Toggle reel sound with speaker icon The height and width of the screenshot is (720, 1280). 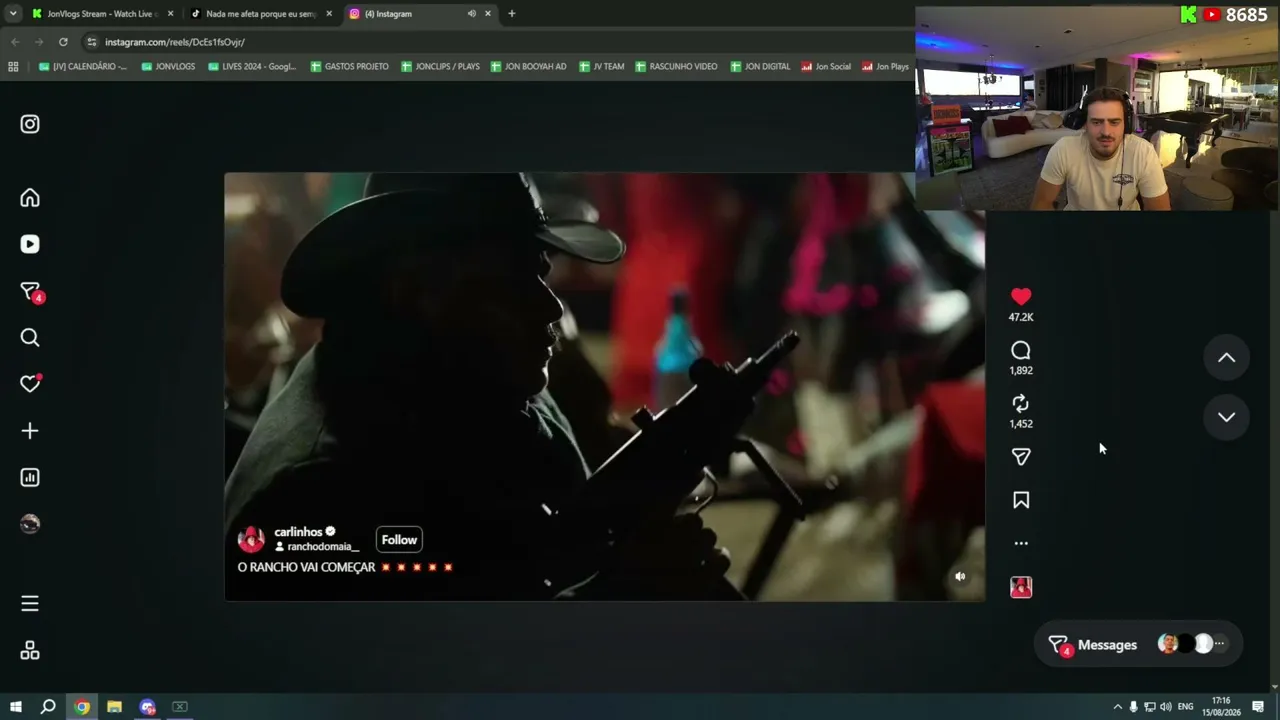click(960, 576)
